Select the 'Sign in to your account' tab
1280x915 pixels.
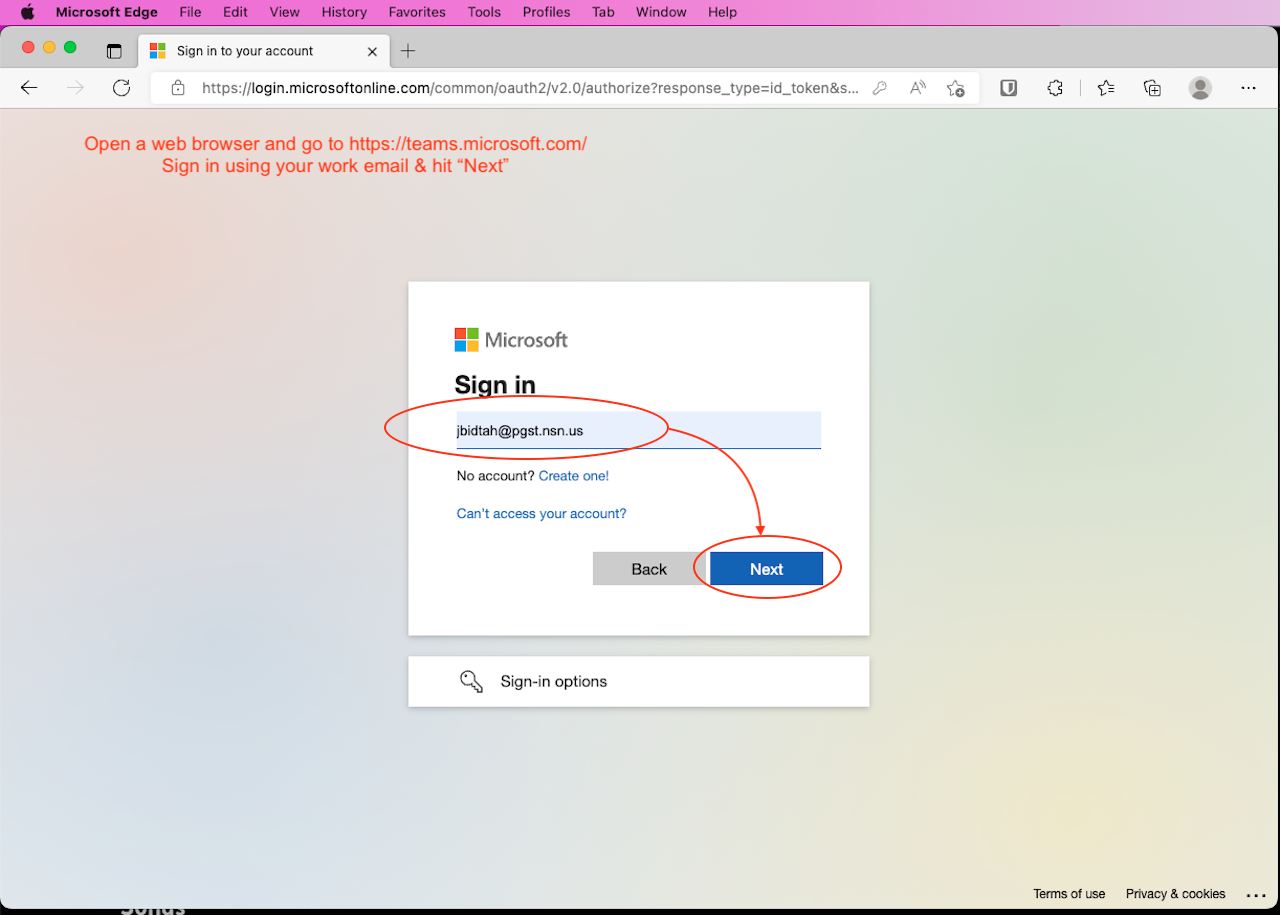264,51
